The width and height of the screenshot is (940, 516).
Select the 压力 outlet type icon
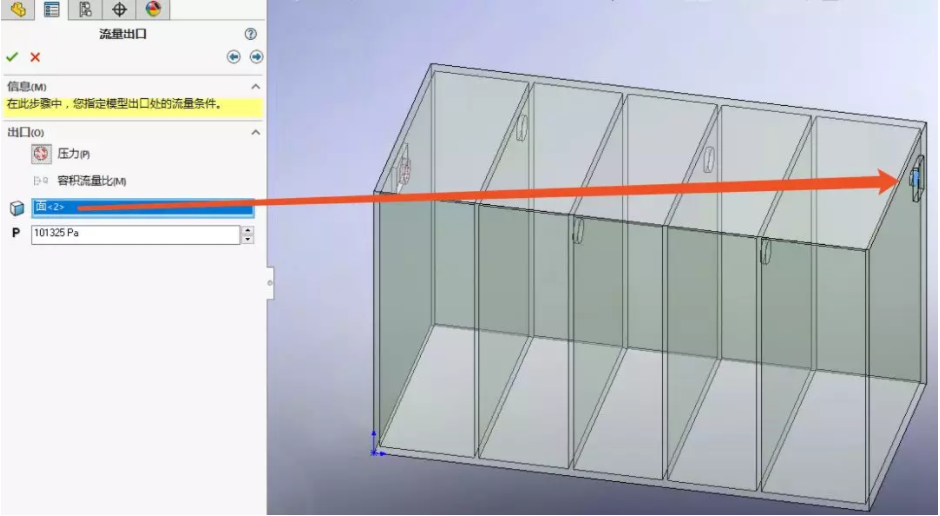tap(41, 154)
